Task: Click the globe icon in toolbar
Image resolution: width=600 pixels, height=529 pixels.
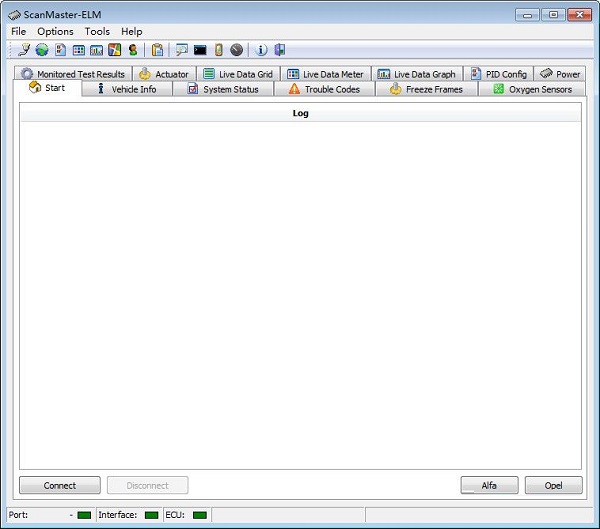Action: coord(42,50)
